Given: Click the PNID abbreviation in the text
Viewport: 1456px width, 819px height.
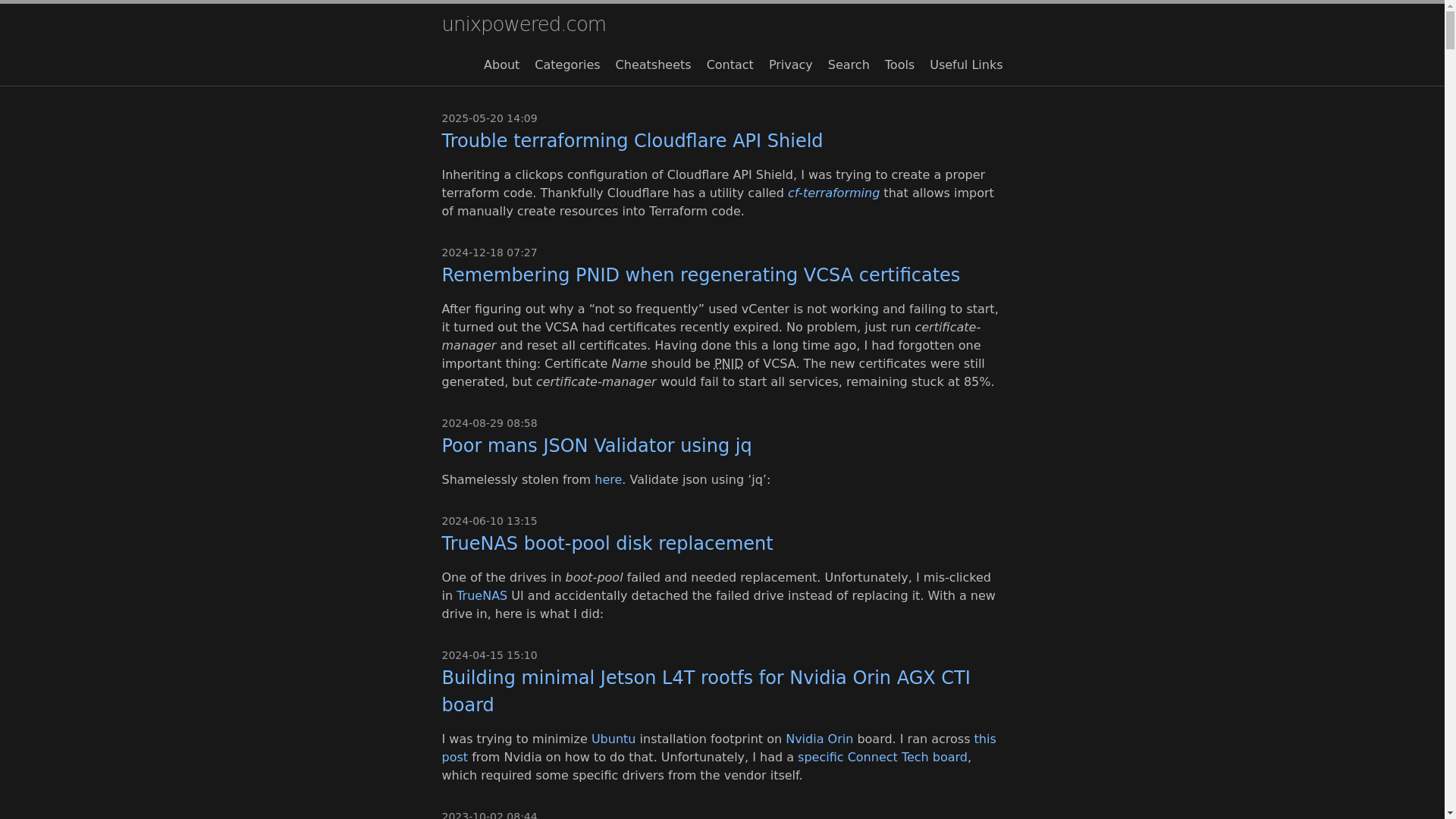Looking at the screenshot, I should tap(729, 364).
